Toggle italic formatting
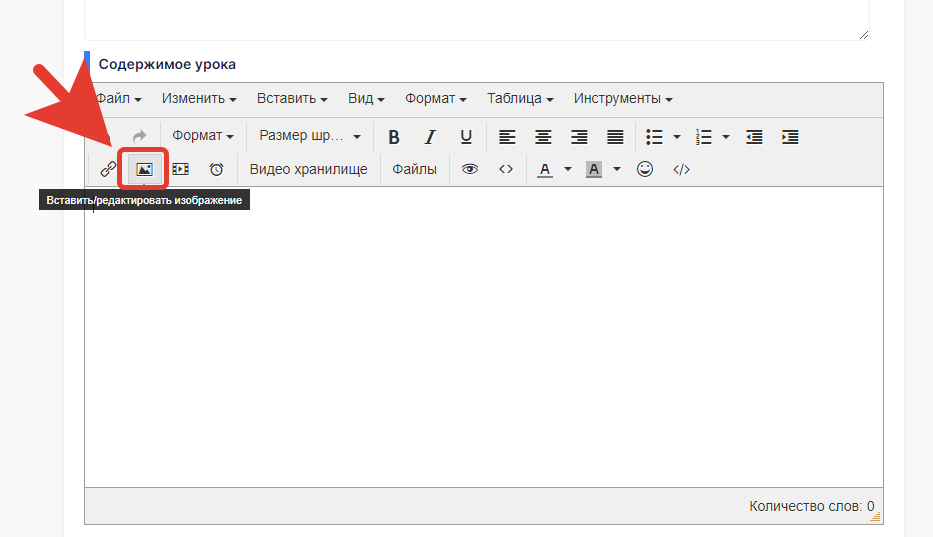Screen dimensions: 933x537 (x=430, y=137)
